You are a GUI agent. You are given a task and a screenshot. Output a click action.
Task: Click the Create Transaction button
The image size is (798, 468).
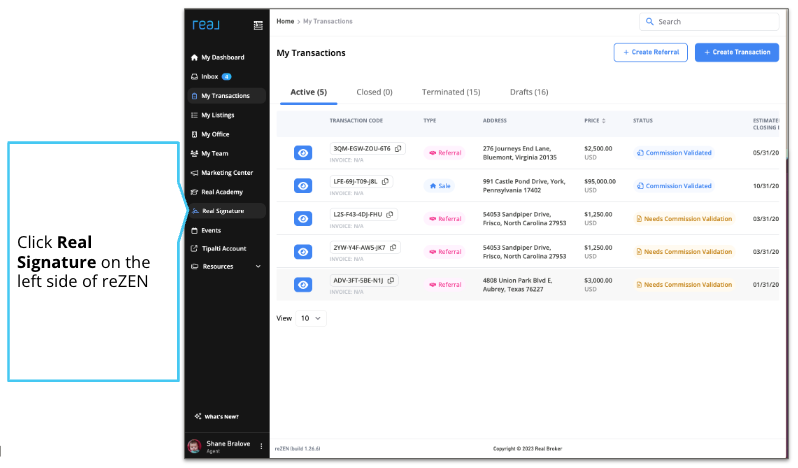coord(737,52)
